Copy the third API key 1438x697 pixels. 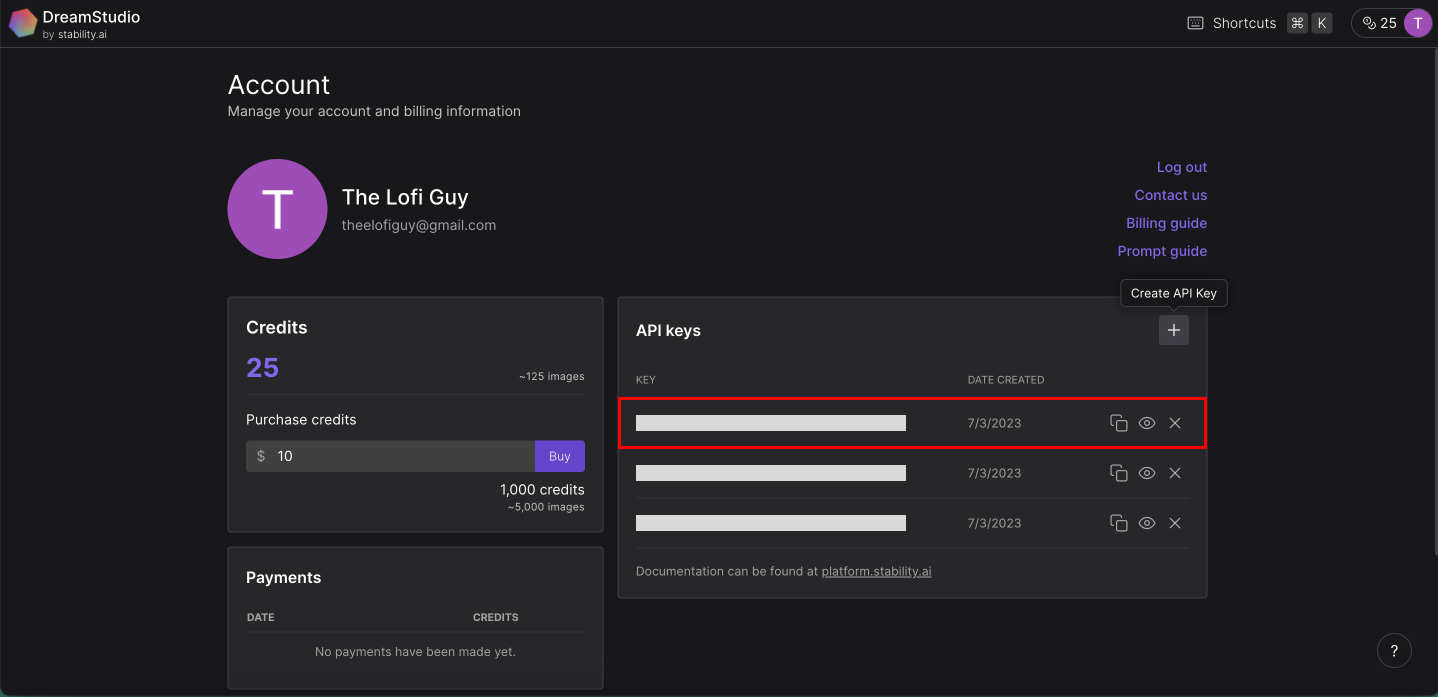[x=1119, y=523]
